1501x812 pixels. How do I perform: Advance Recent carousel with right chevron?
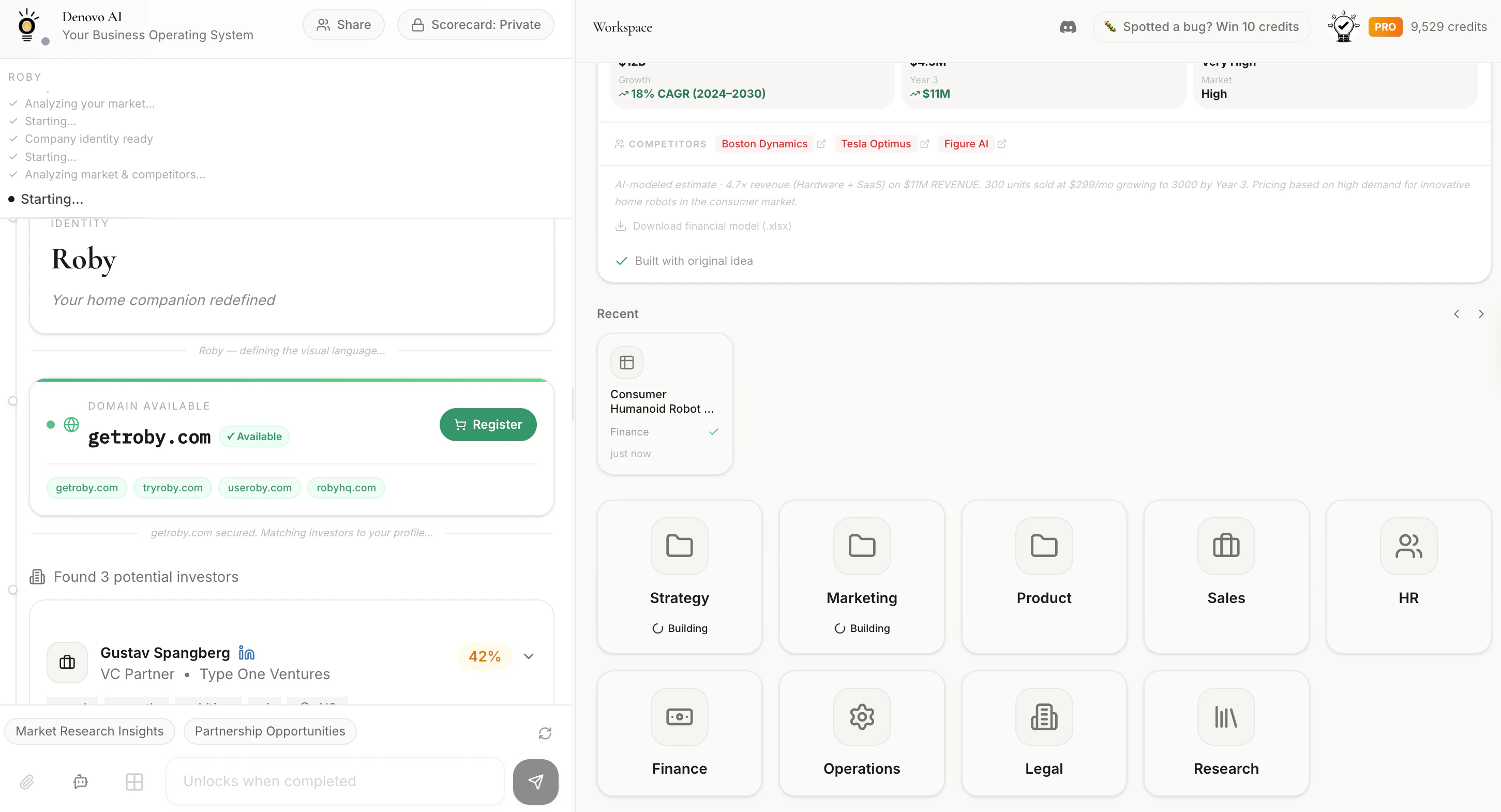tap(1481, 313)
